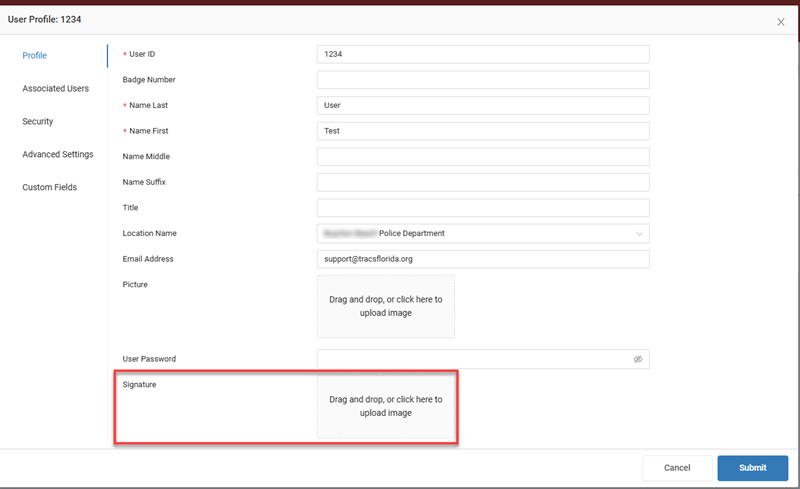The height and width of the screenshot is (489, 800).
Task: Click the Title input field
Action: (483, 208)
